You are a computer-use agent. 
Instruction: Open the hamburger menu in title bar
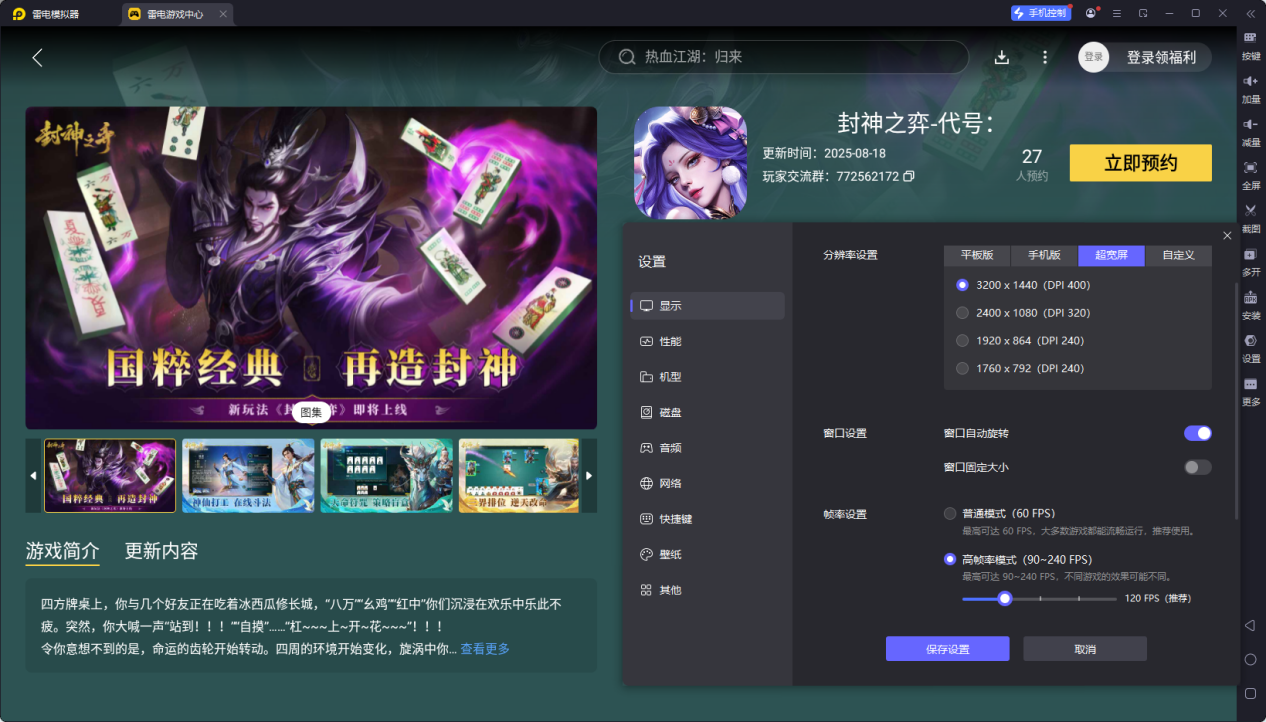(1116, 13)
